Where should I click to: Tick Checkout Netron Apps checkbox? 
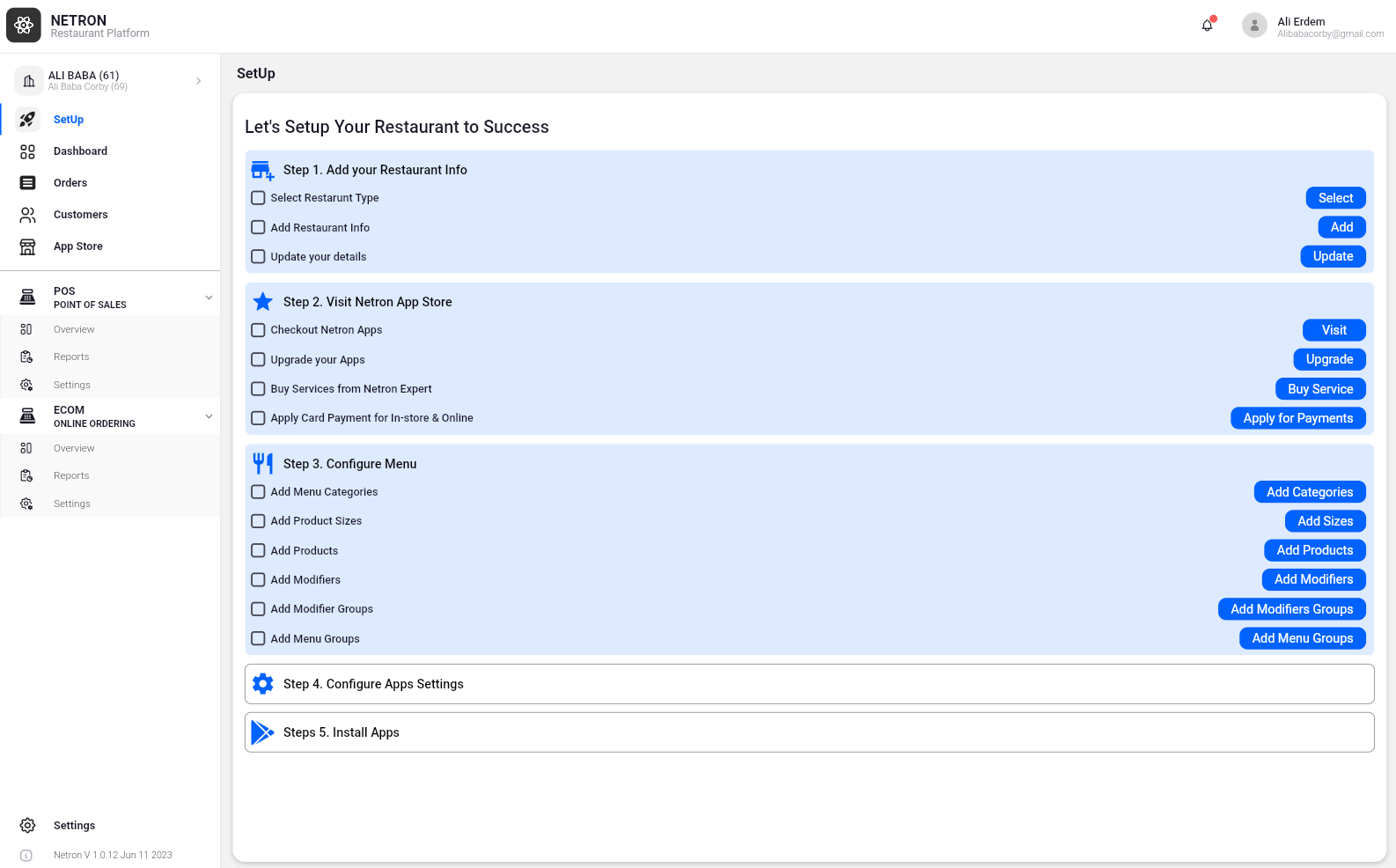[258, 330]
